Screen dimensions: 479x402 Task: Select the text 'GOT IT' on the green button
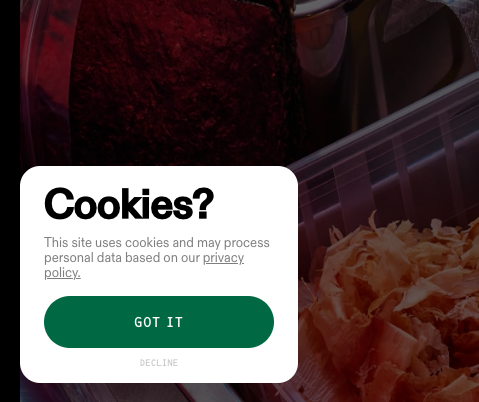point(159,322)
